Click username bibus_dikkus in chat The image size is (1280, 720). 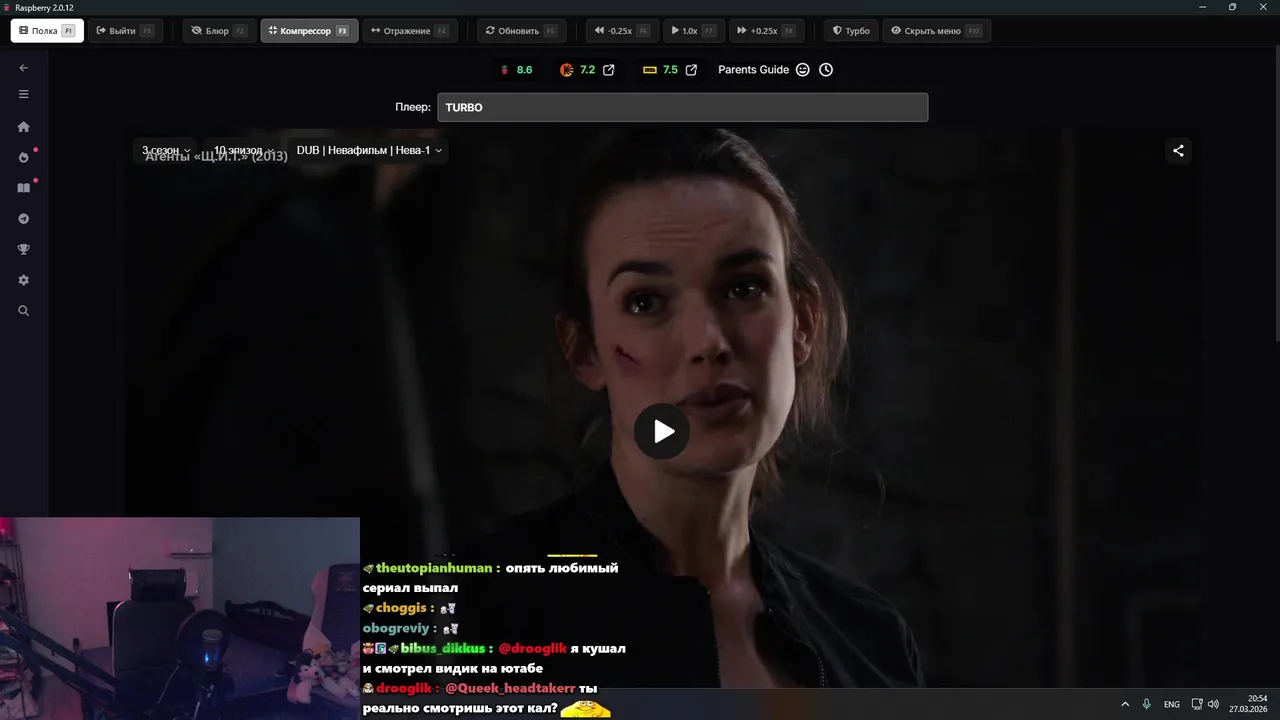[442, 648]
